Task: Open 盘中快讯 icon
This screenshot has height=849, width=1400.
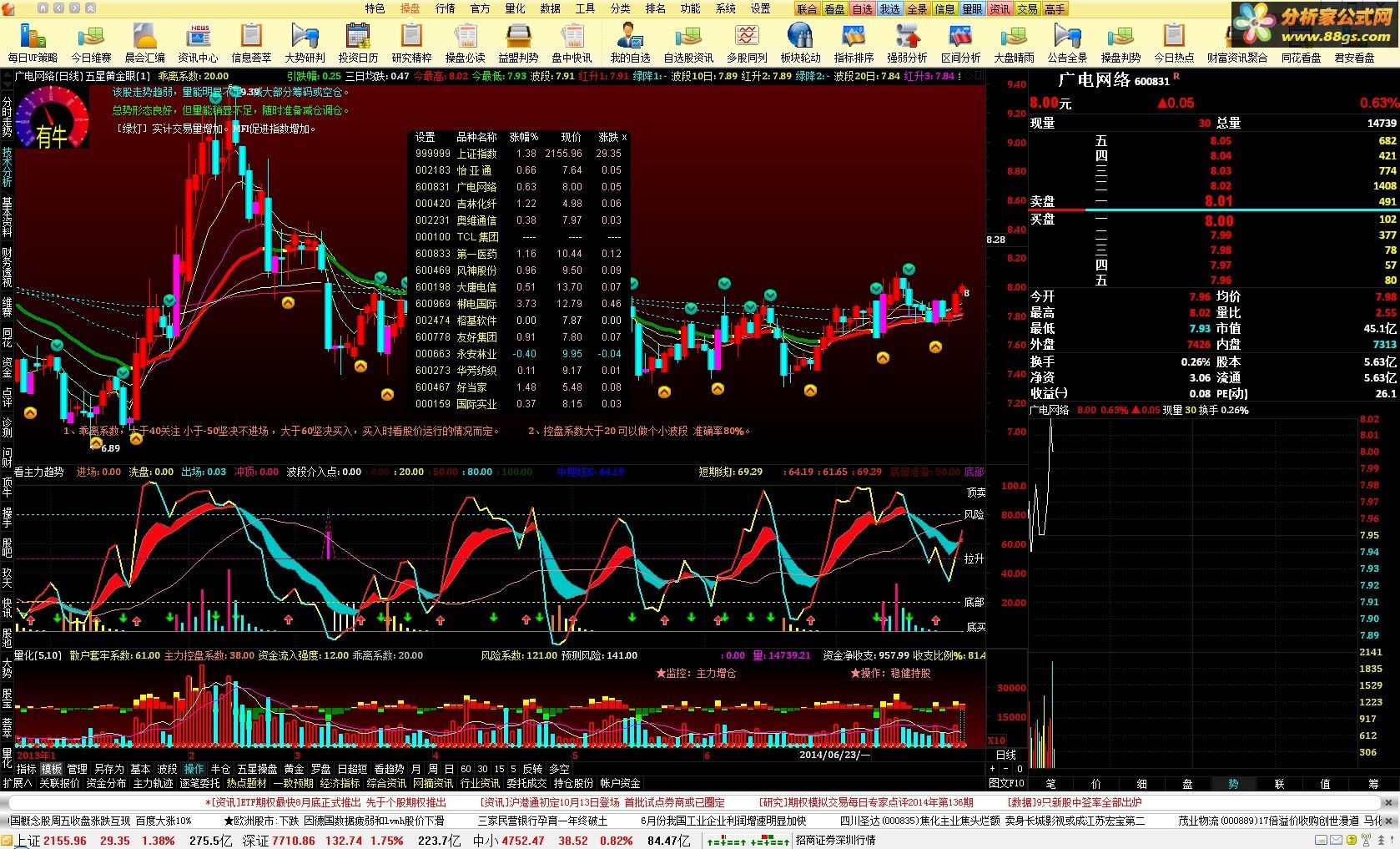Action: click(572, 43)
